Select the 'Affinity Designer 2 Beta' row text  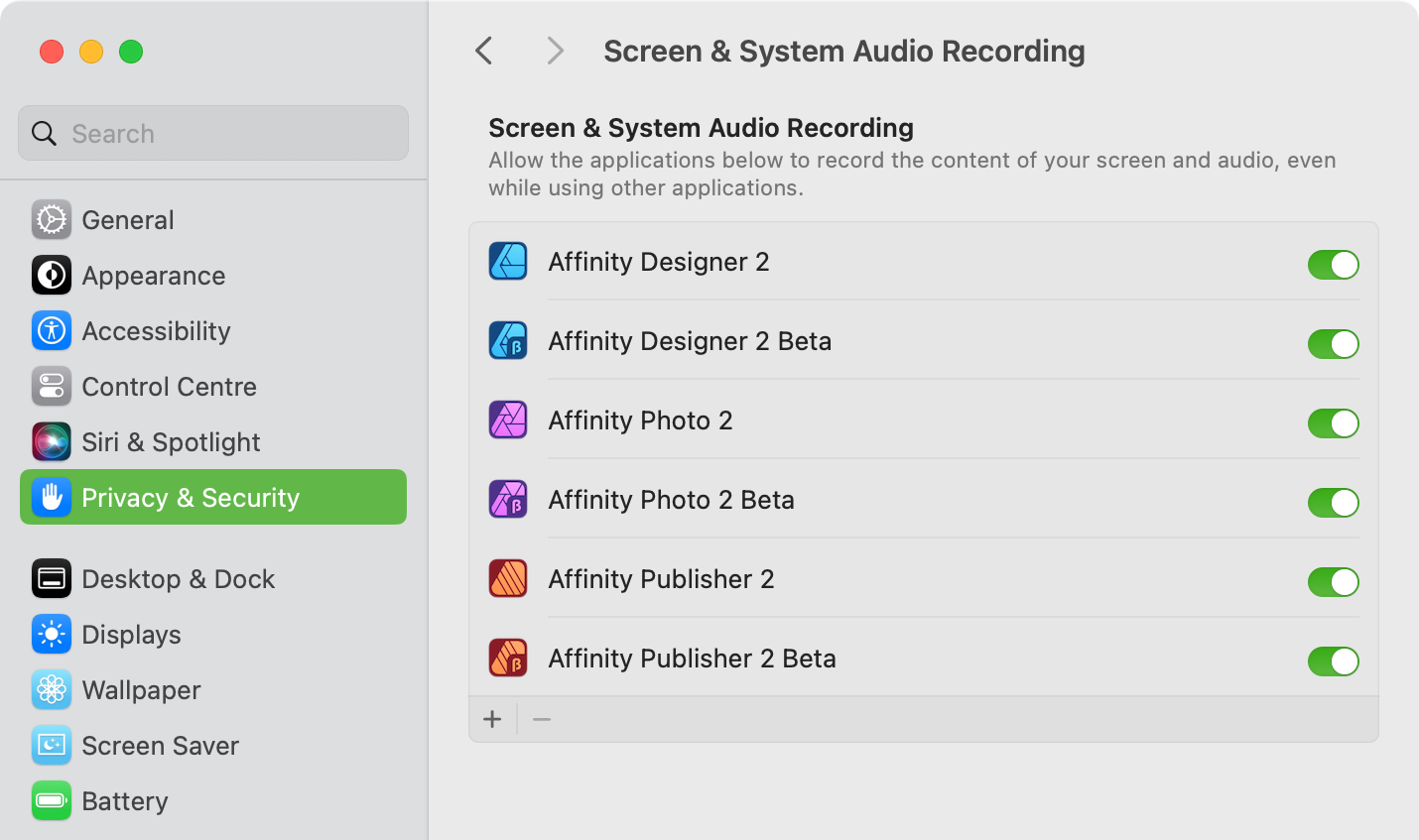coord(690,341)
